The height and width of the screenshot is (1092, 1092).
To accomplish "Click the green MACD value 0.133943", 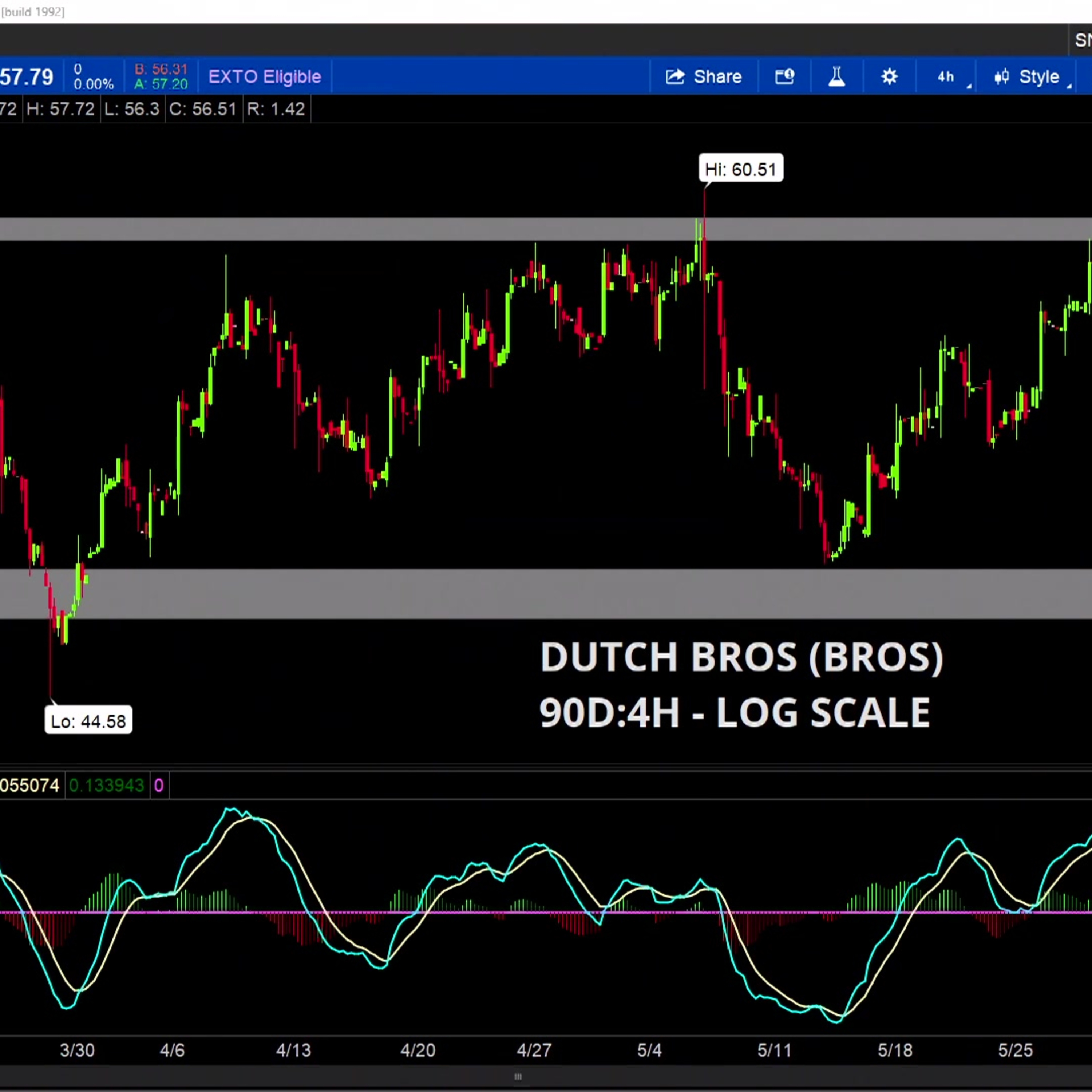I will [106, 785].
